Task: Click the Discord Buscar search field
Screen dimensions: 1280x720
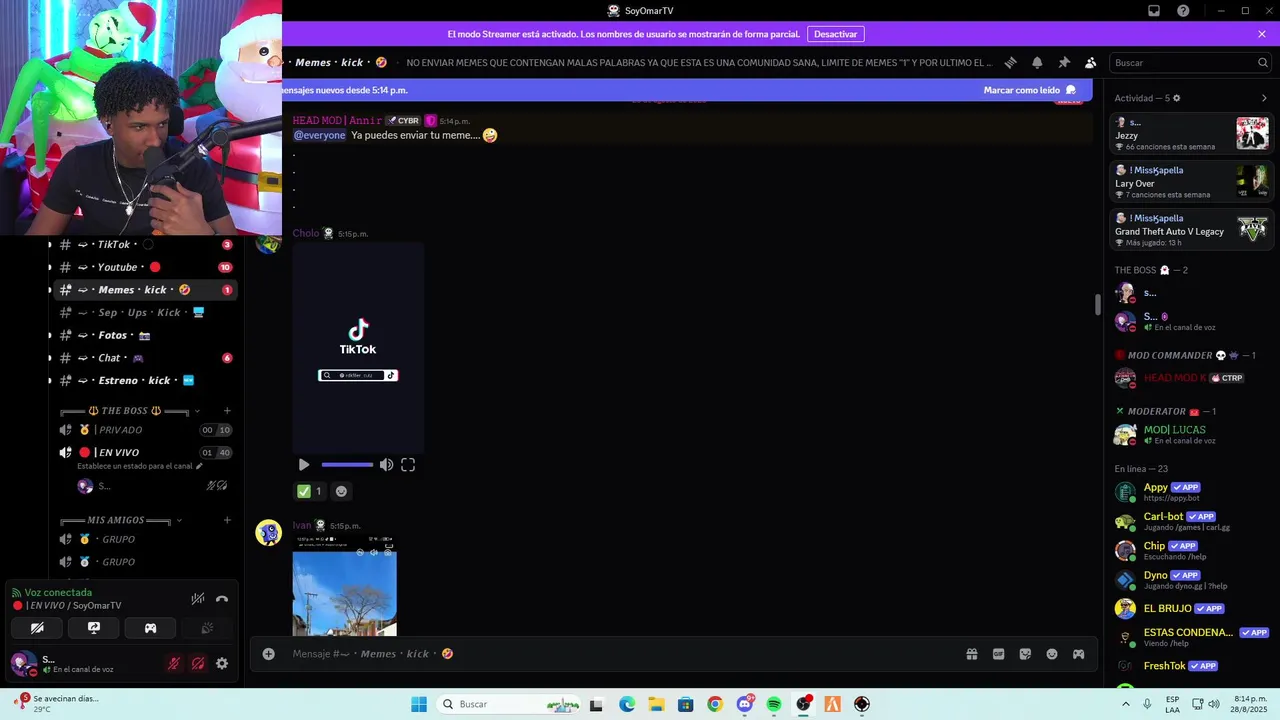Action: click(1190, 62)
